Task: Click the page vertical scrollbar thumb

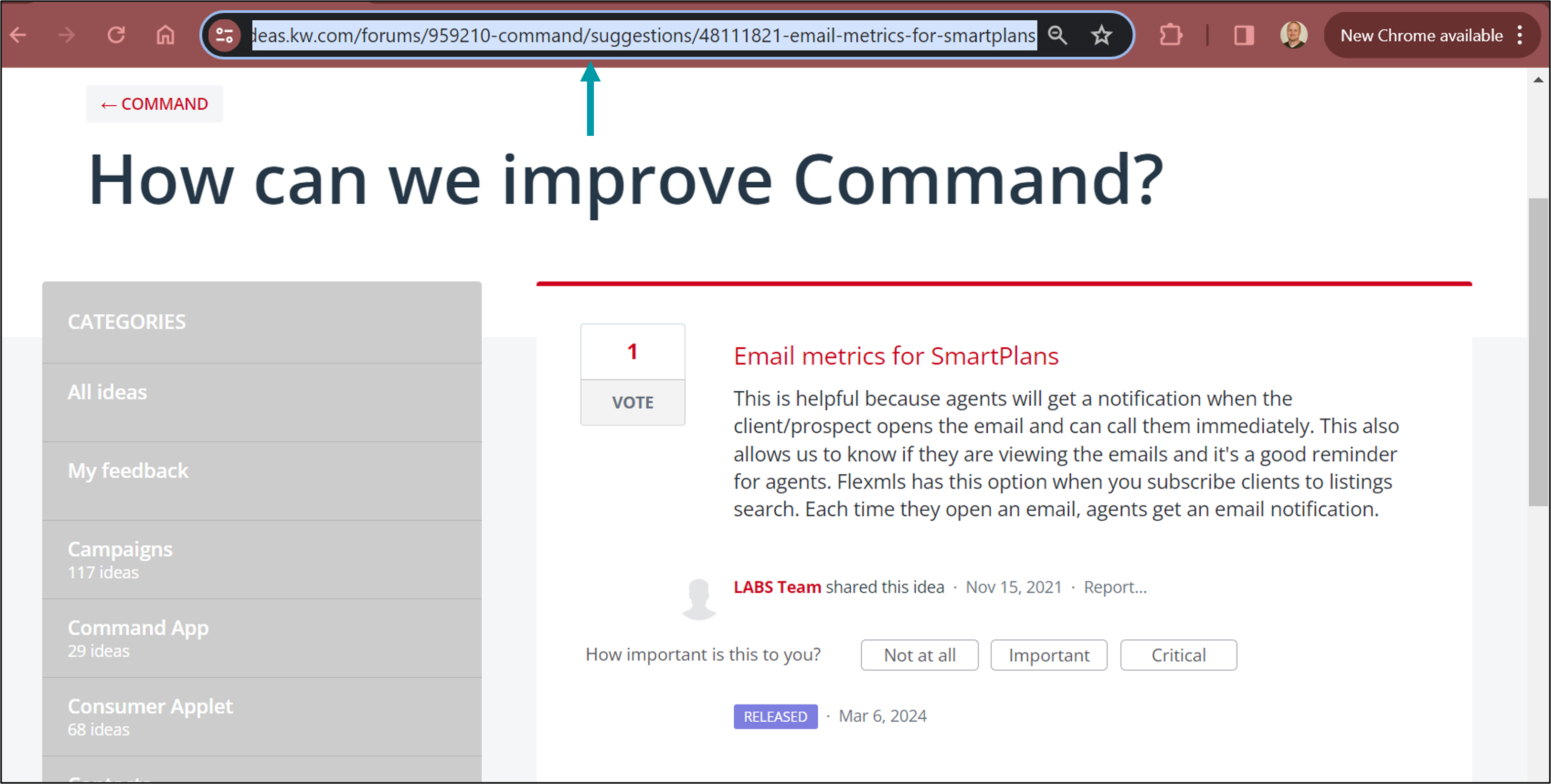Action: pyautogui.click(x=1538, y=352)
